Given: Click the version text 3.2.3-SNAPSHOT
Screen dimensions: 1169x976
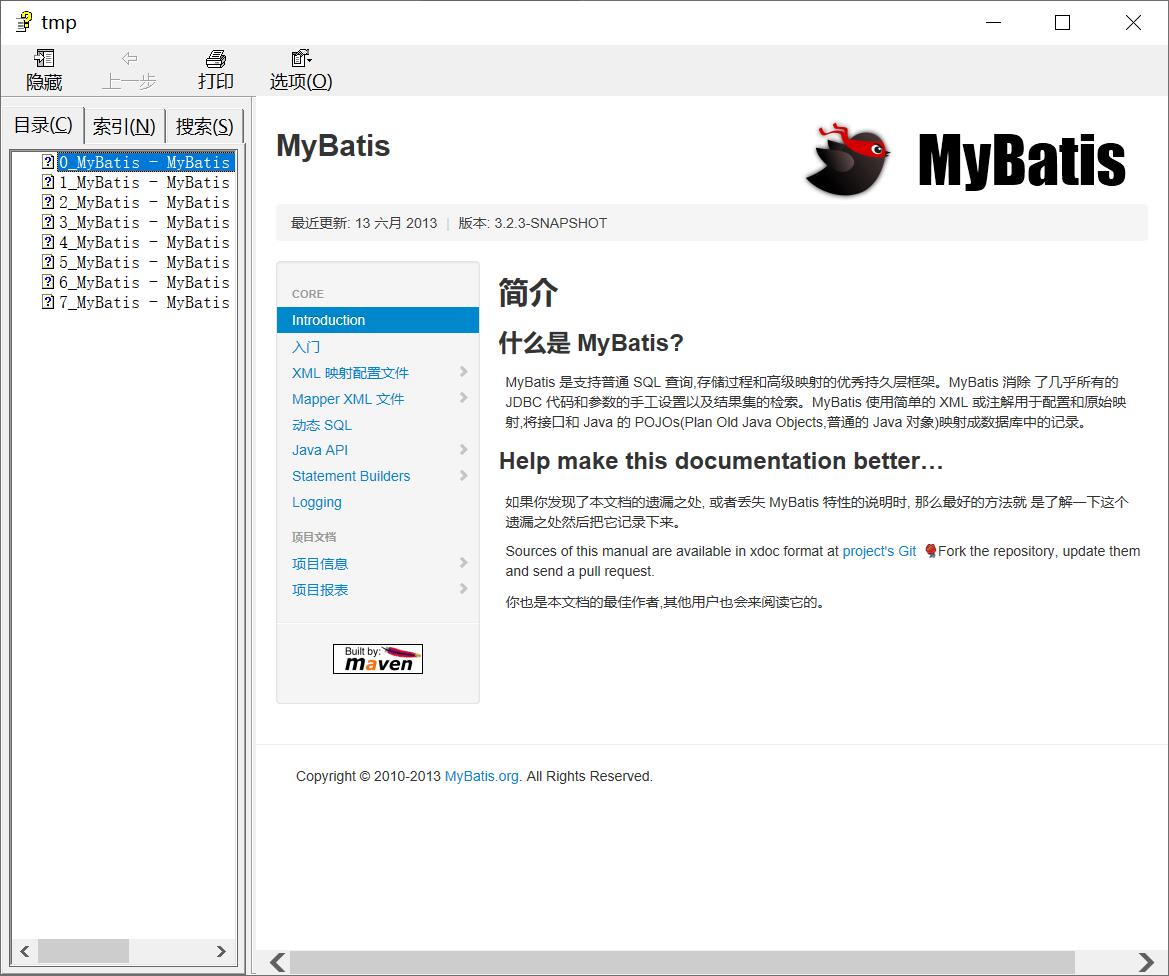Looking at the screenshot, I should point(550,223).
